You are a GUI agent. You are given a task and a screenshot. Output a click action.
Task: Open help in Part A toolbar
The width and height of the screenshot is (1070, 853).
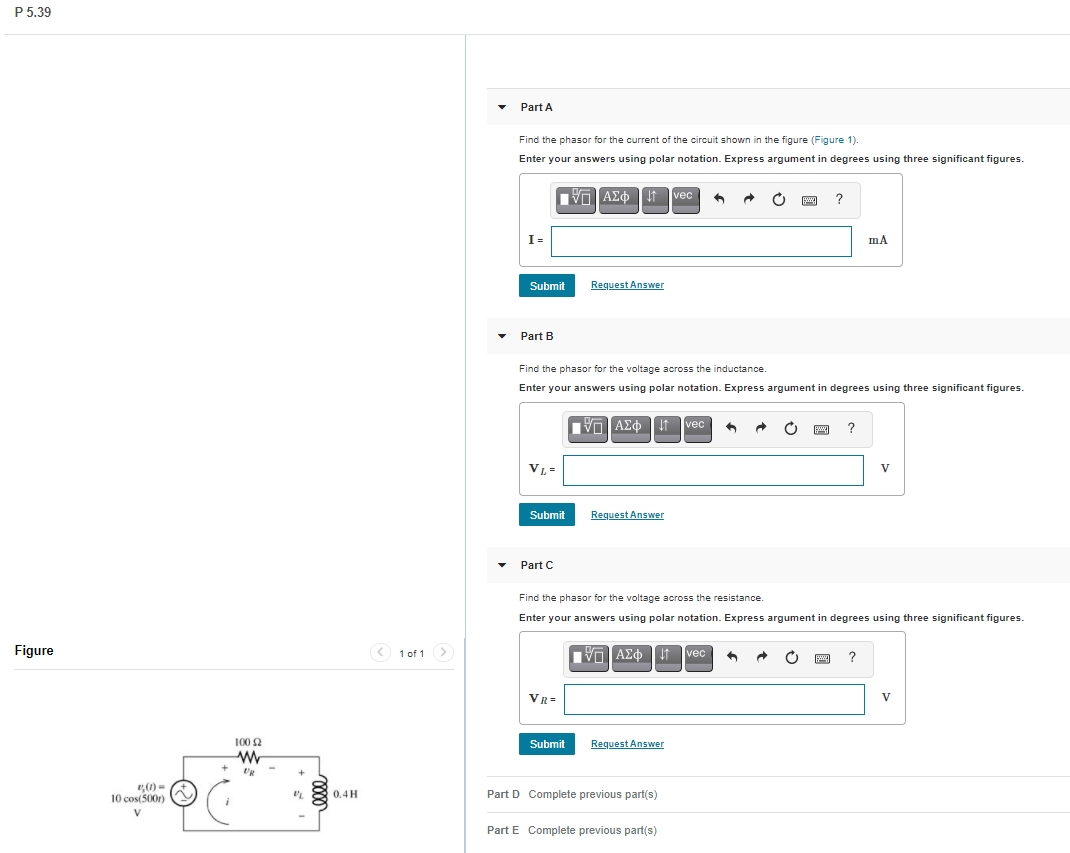(839, 199)
